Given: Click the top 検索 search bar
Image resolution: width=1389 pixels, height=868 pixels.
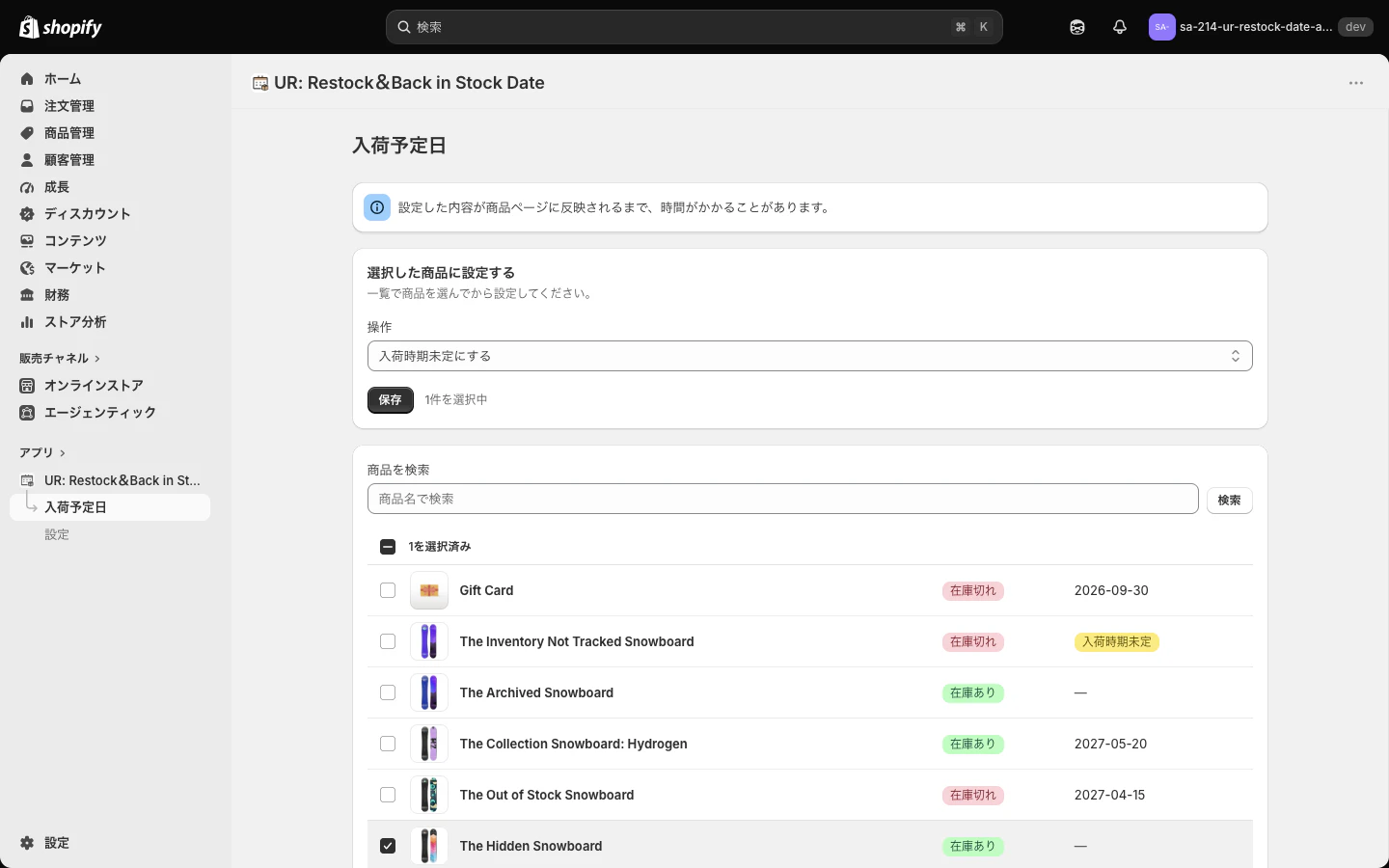Looking at the screenshot, I should [x=694, y=27].
